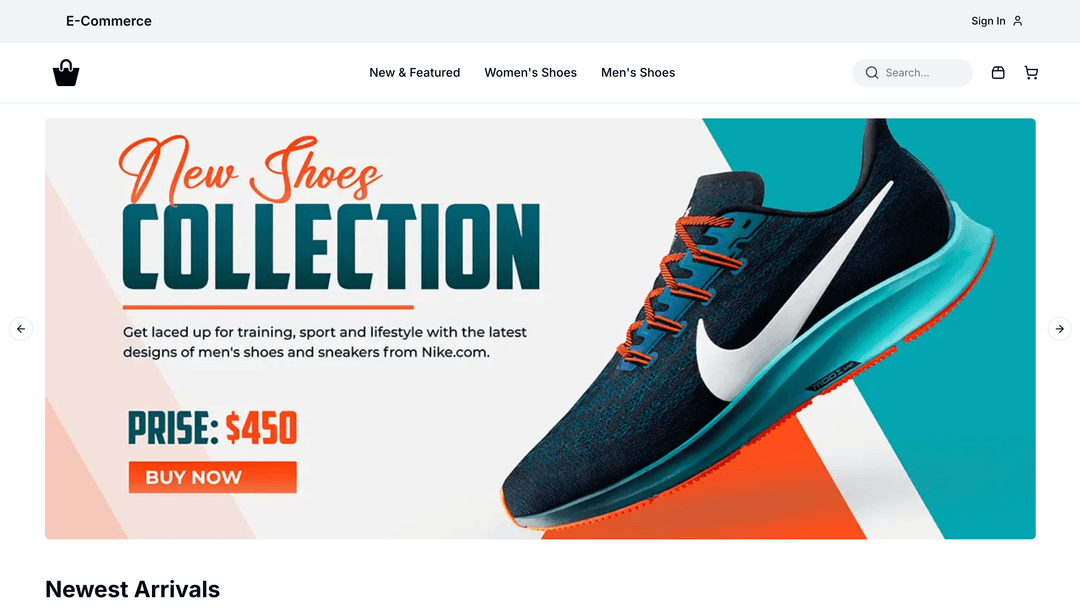This screenshot has width=1080, height=609.
Task: Click the black shopping bag logo
Action: [x=66, y=72]
